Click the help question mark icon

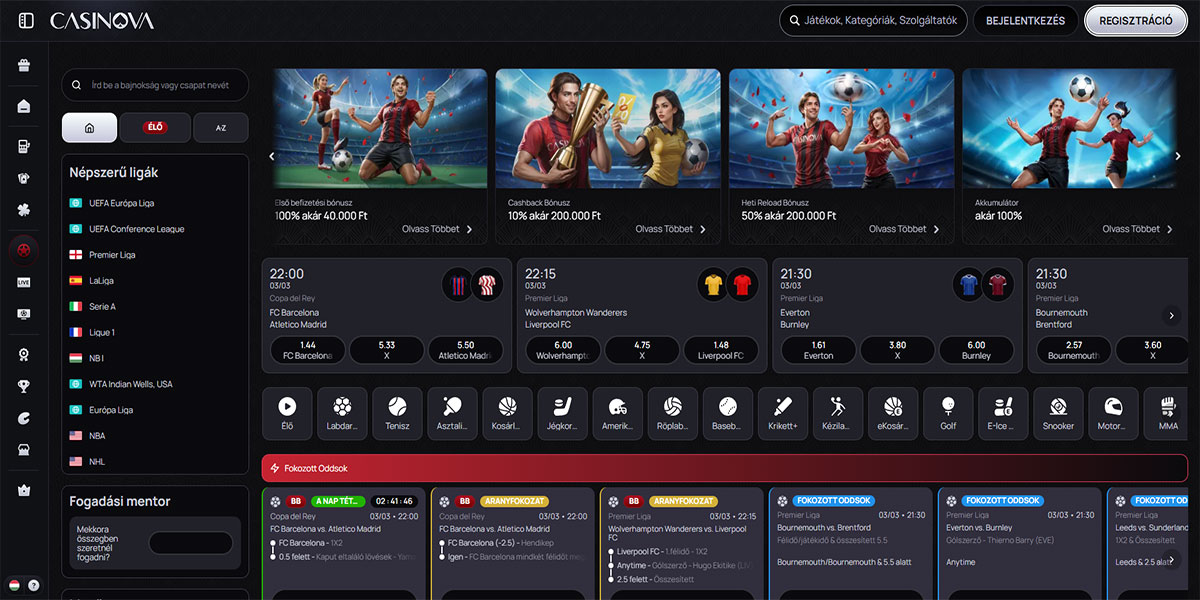coord(34,585)
